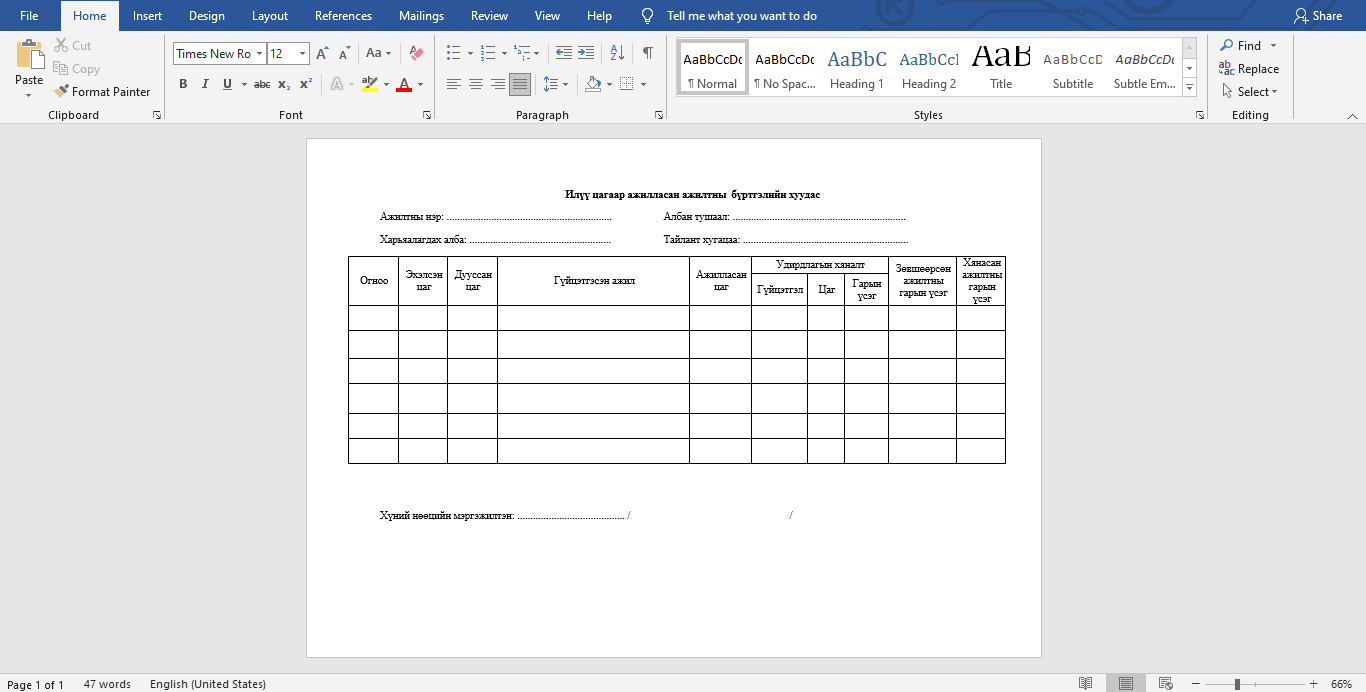Apply bullet list formatting
1366x692 pixels.
(453, 53)
